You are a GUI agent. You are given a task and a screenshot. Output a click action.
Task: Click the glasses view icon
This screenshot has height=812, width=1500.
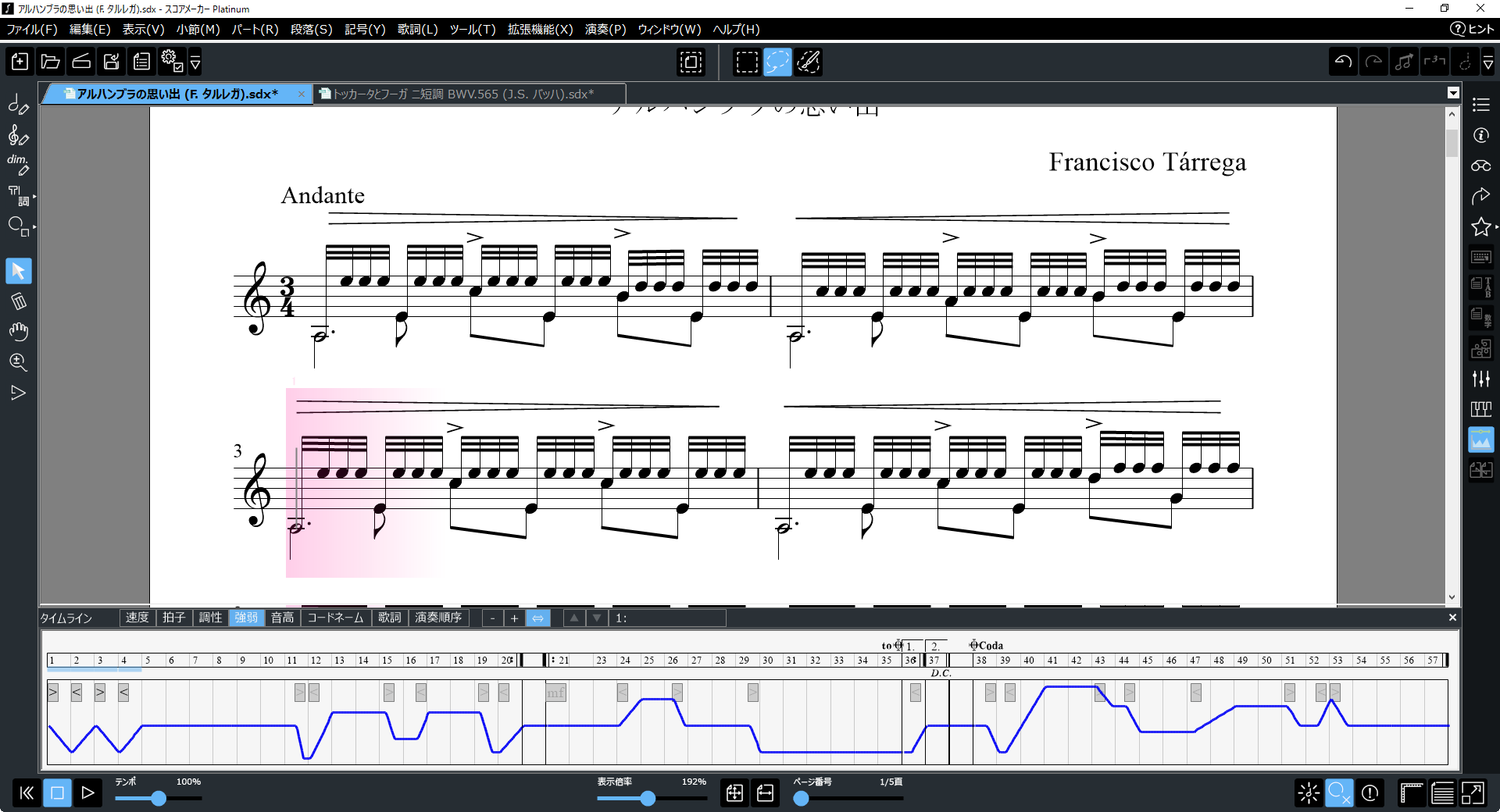pos(1481,166)
